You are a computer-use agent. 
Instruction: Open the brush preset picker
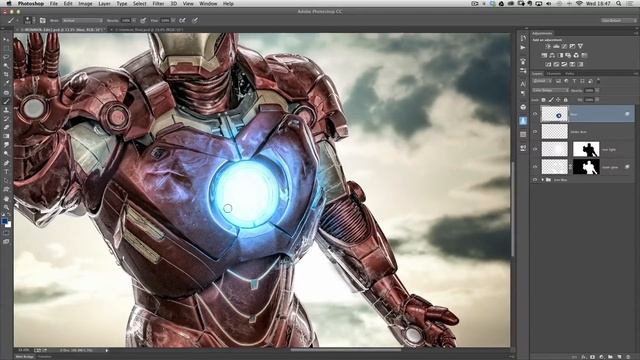pyautogui.click(x=28, y=20)
